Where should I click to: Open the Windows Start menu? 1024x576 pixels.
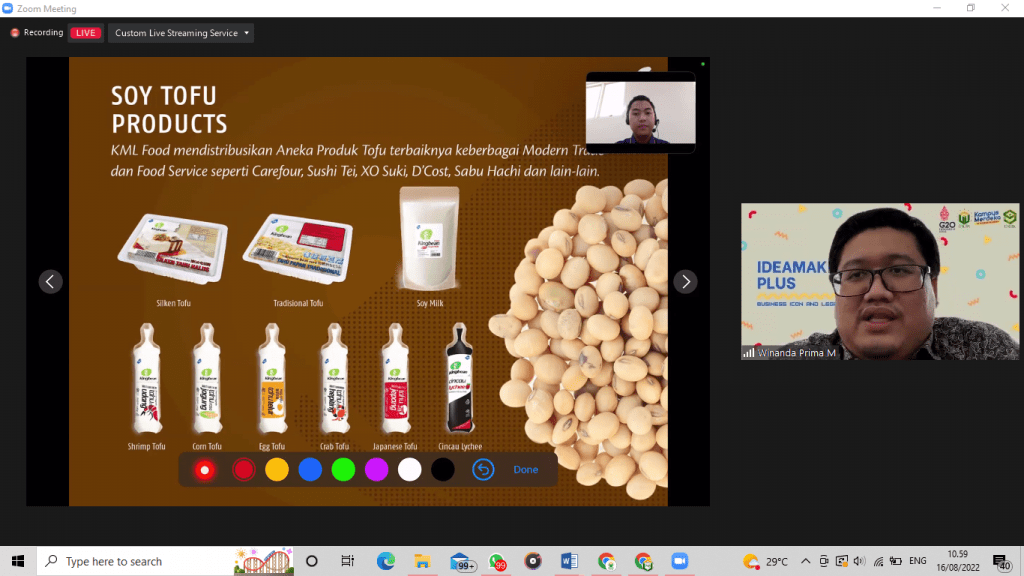point(18,561)
